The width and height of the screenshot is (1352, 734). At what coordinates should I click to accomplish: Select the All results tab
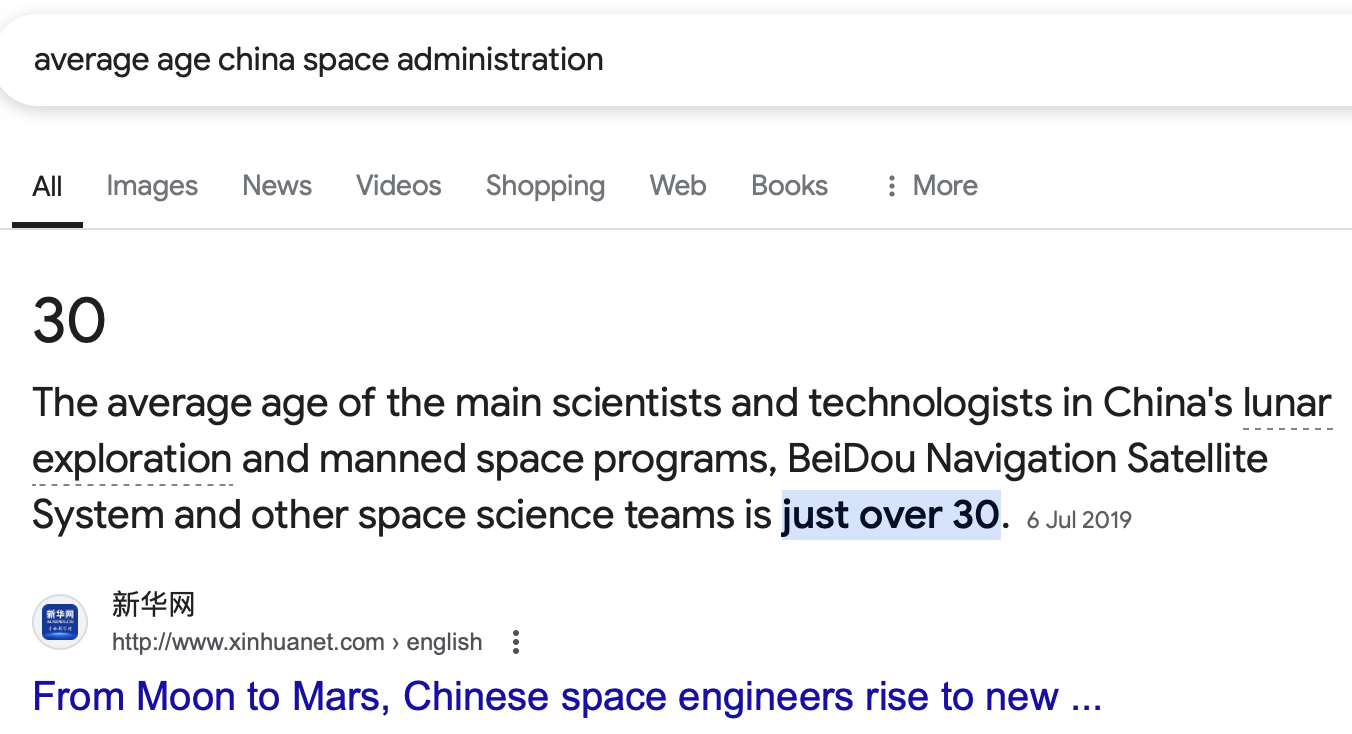47,186
